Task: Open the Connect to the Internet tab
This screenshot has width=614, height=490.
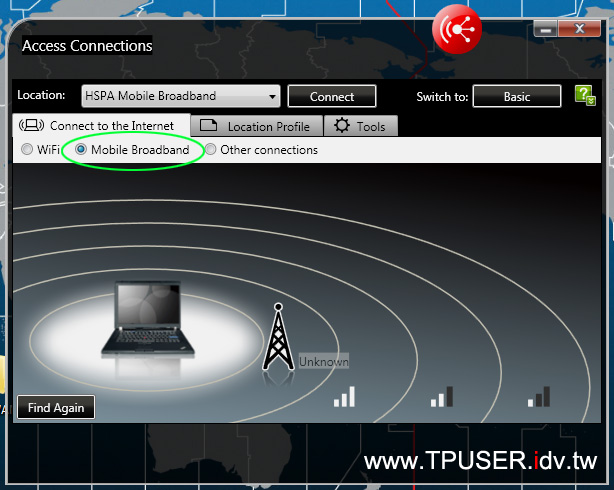Action: click(x=101, y=125)
